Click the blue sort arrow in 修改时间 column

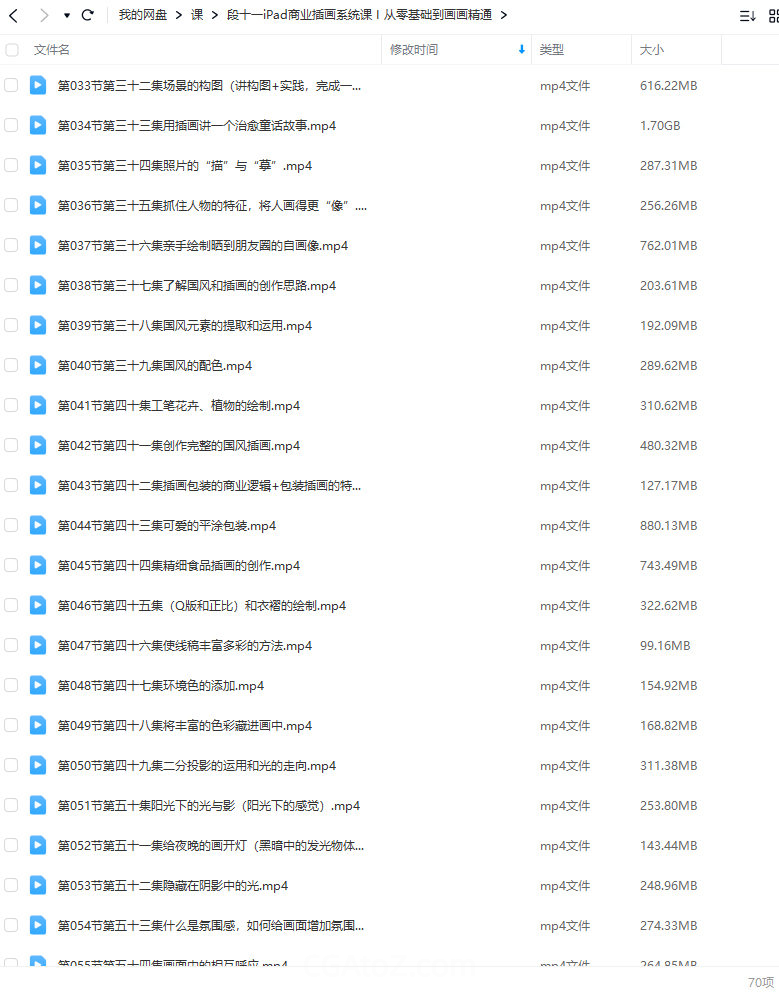[x=522, y=50]
